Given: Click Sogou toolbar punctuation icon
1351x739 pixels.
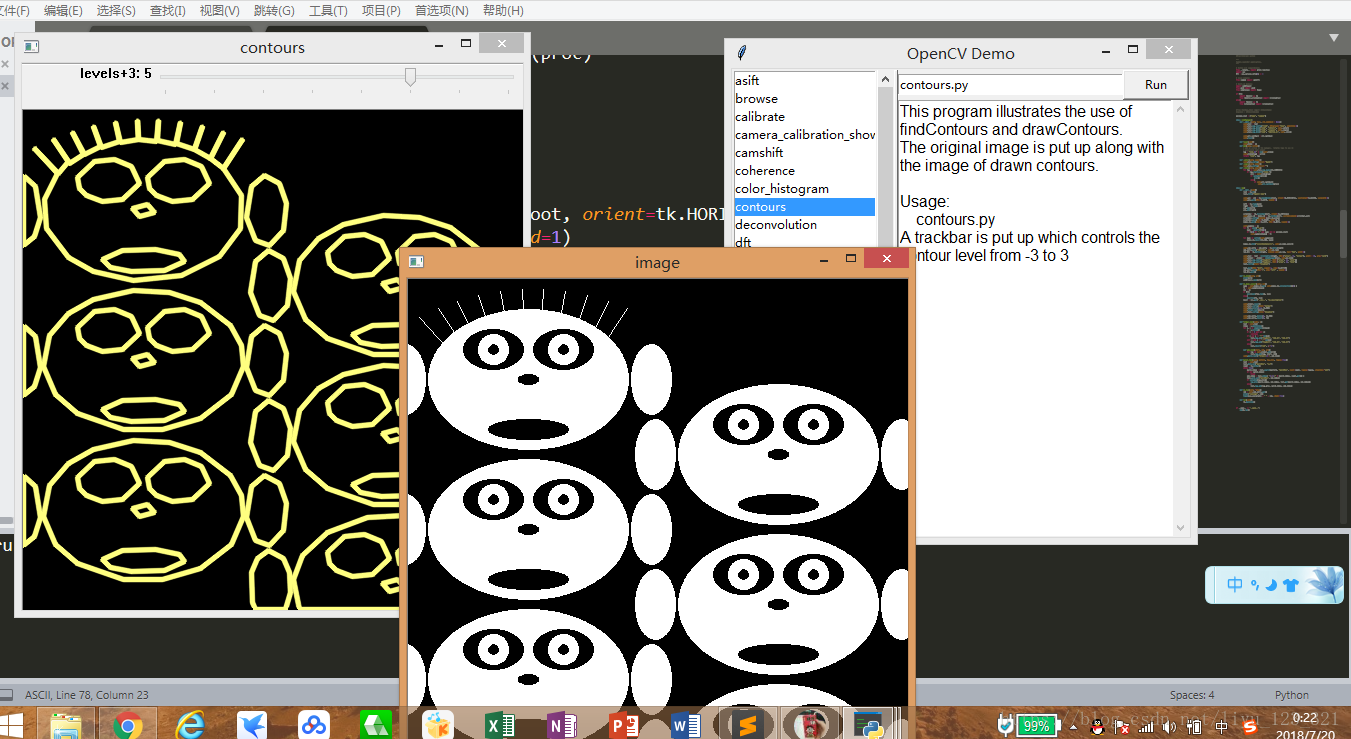Looking at the screenshot, I should click(1254, 585).
